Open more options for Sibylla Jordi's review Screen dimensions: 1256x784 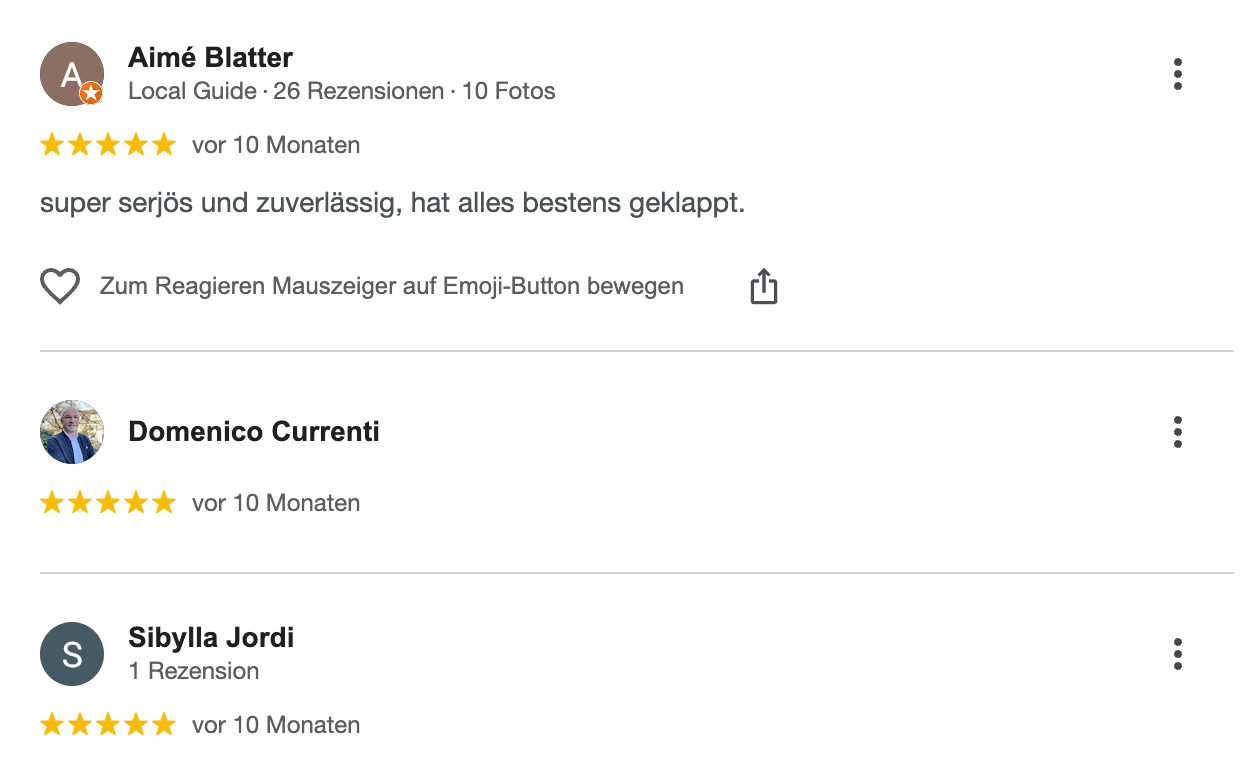point(1178,654)
